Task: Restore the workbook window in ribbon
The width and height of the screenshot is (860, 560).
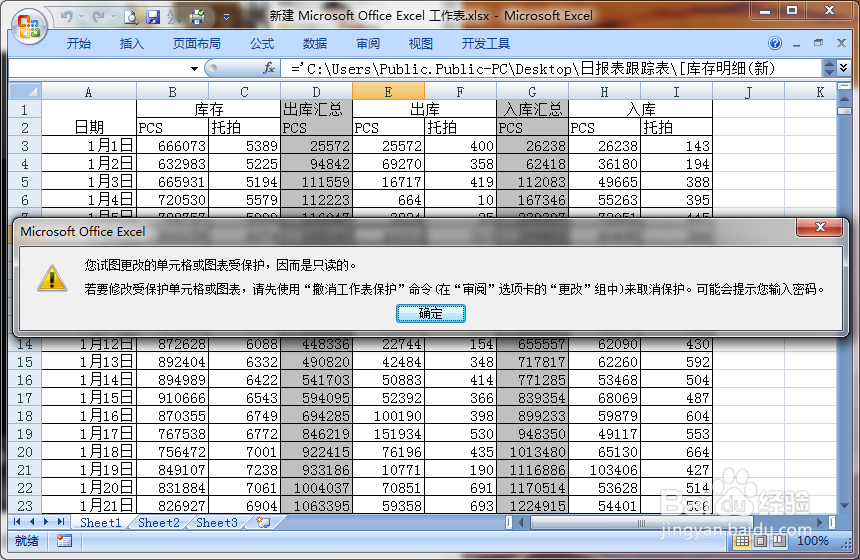Action: pos(818,43)
